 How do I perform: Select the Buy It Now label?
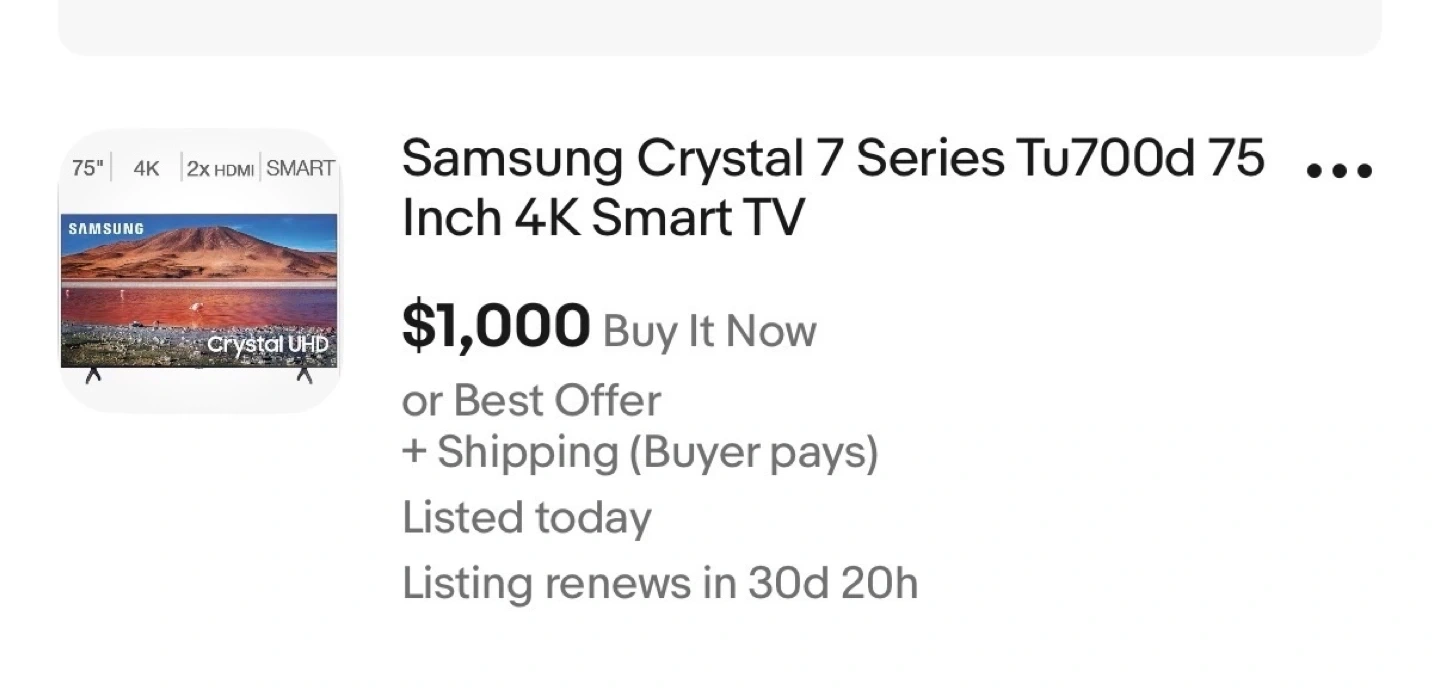(709, 331)
